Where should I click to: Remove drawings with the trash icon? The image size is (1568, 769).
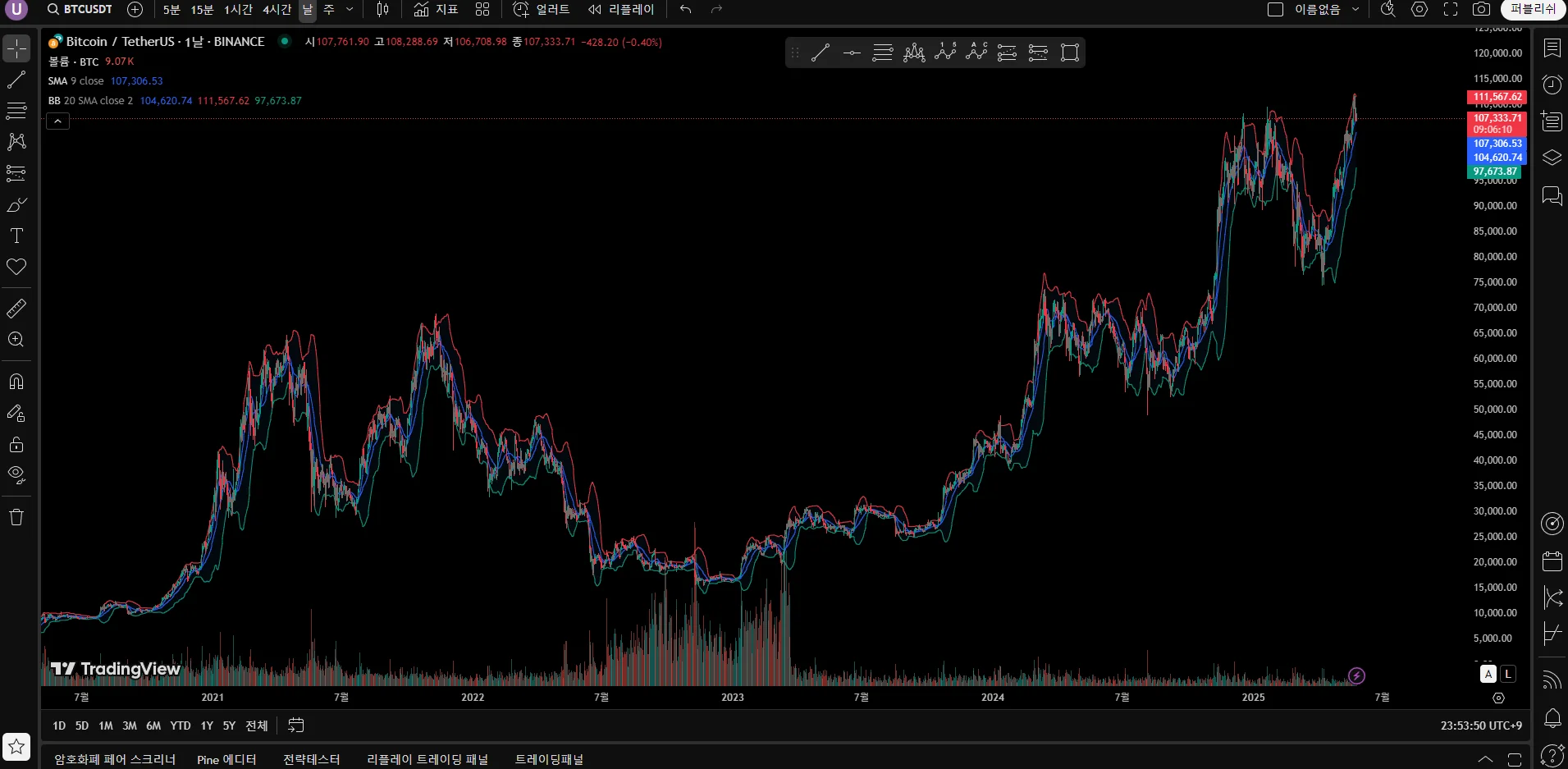click(x=16, y=517)
